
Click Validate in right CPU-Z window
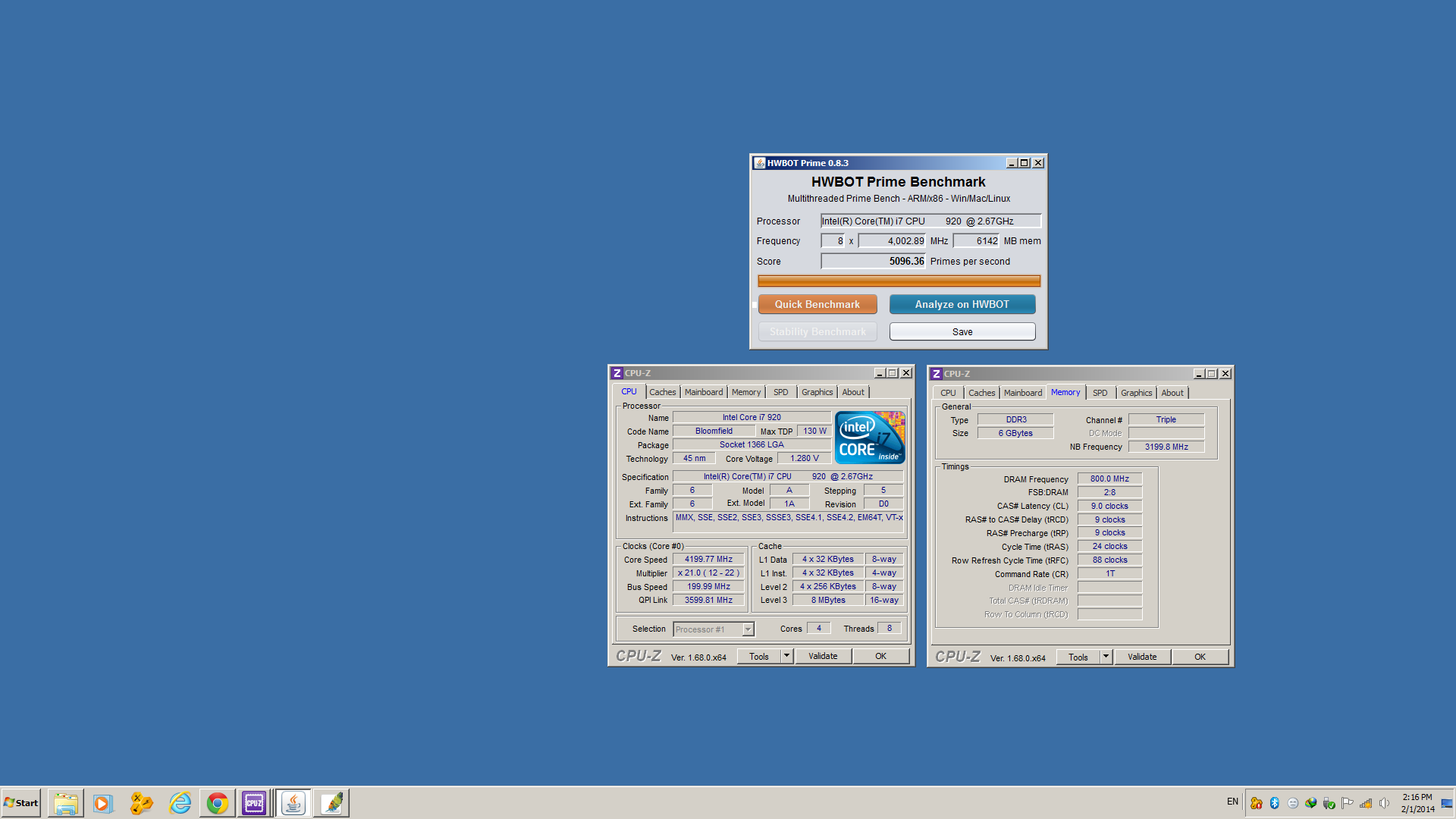click(x=1142, y=657)
